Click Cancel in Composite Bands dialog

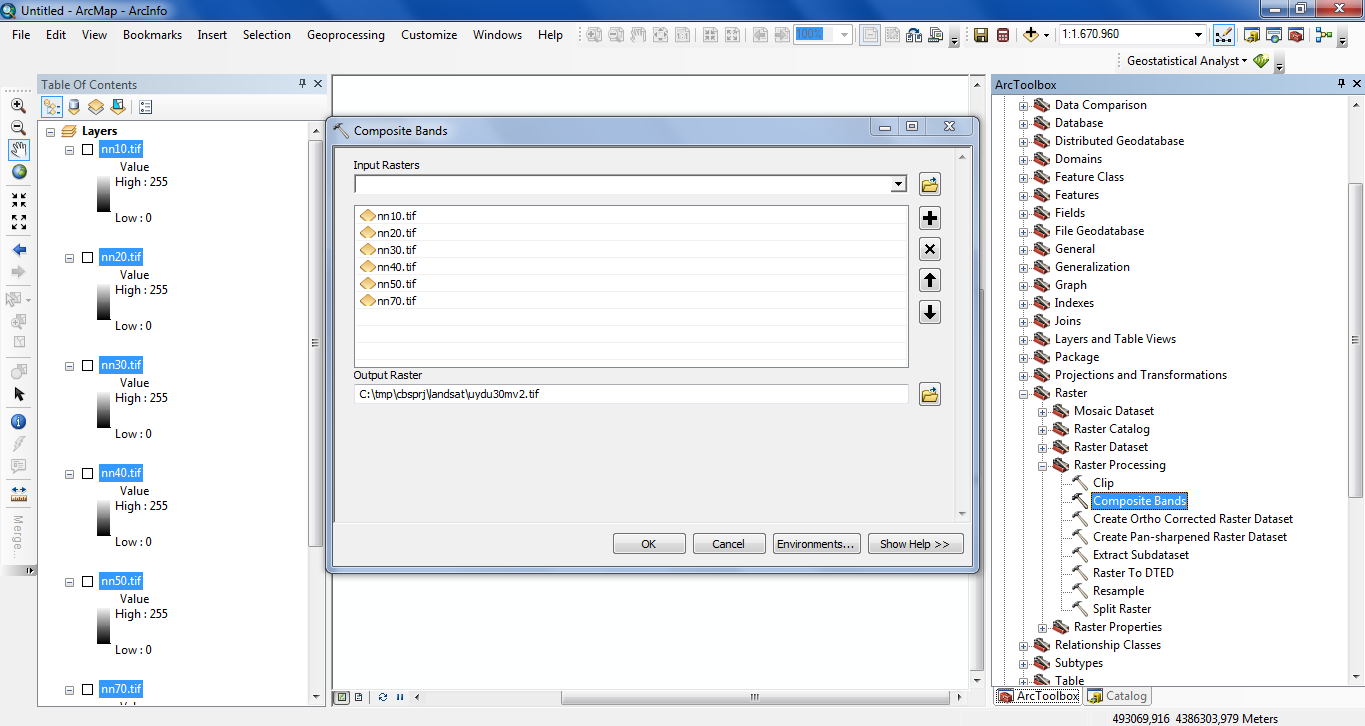(728, 544)
